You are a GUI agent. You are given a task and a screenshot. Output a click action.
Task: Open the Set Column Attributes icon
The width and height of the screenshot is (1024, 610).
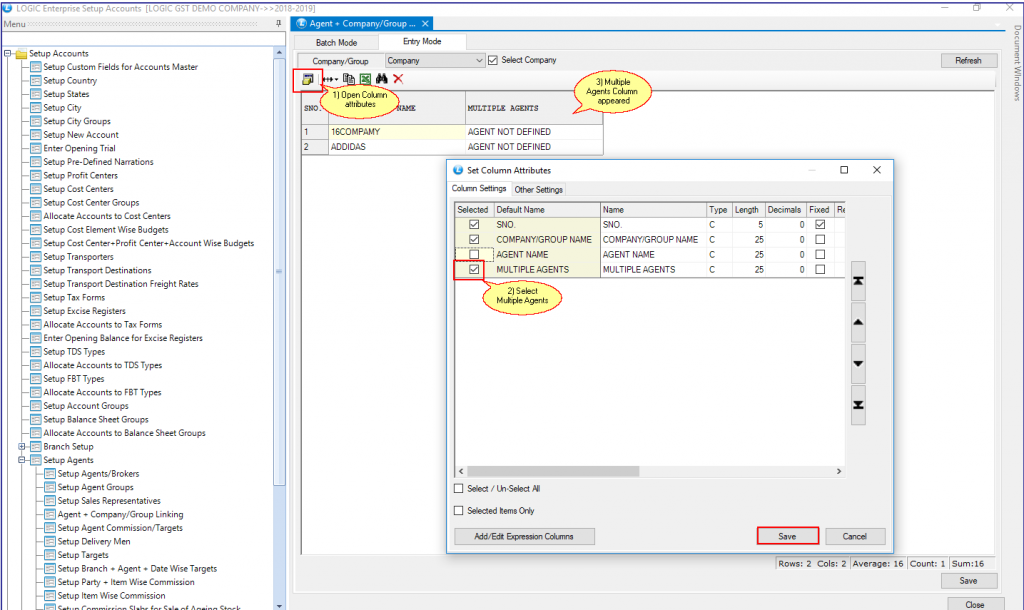tap(308, 80)
